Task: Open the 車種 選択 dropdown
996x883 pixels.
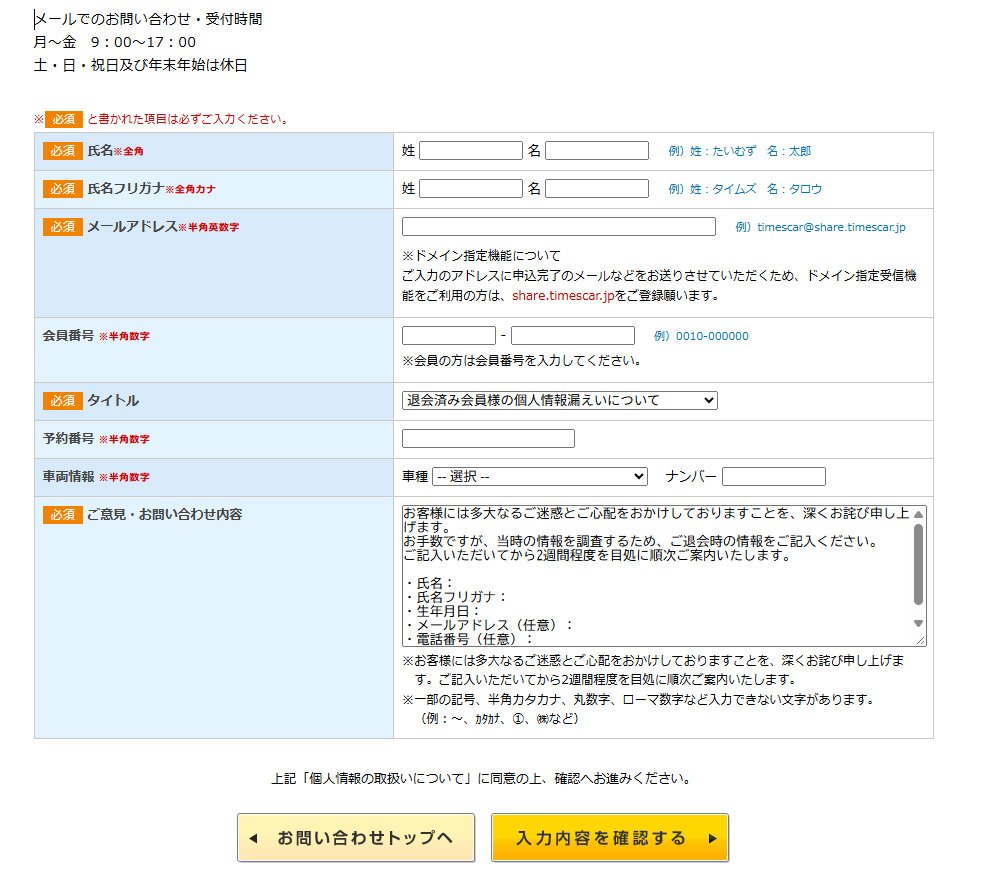Action: [x=540, y=476]
